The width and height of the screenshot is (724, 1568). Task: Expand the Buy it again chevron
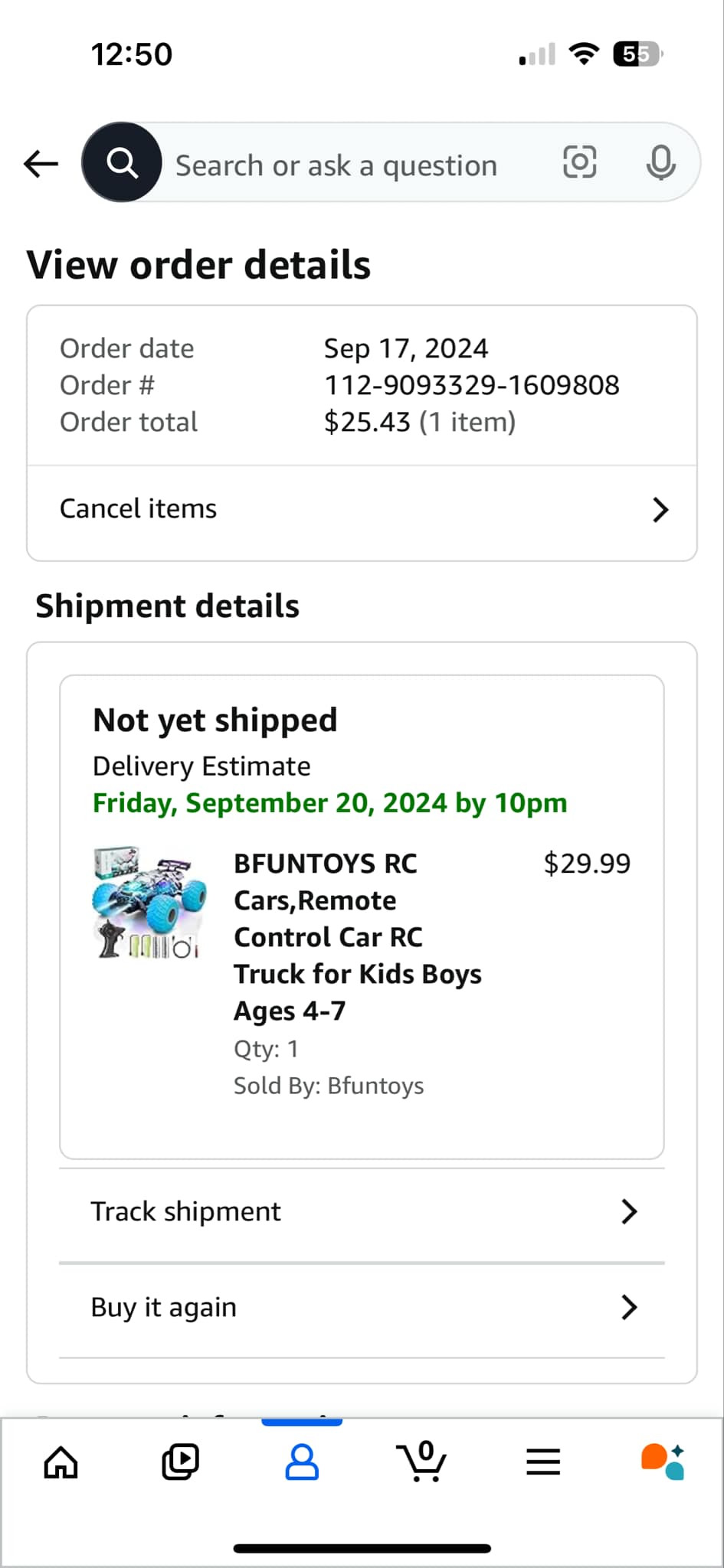point(629,1308)
